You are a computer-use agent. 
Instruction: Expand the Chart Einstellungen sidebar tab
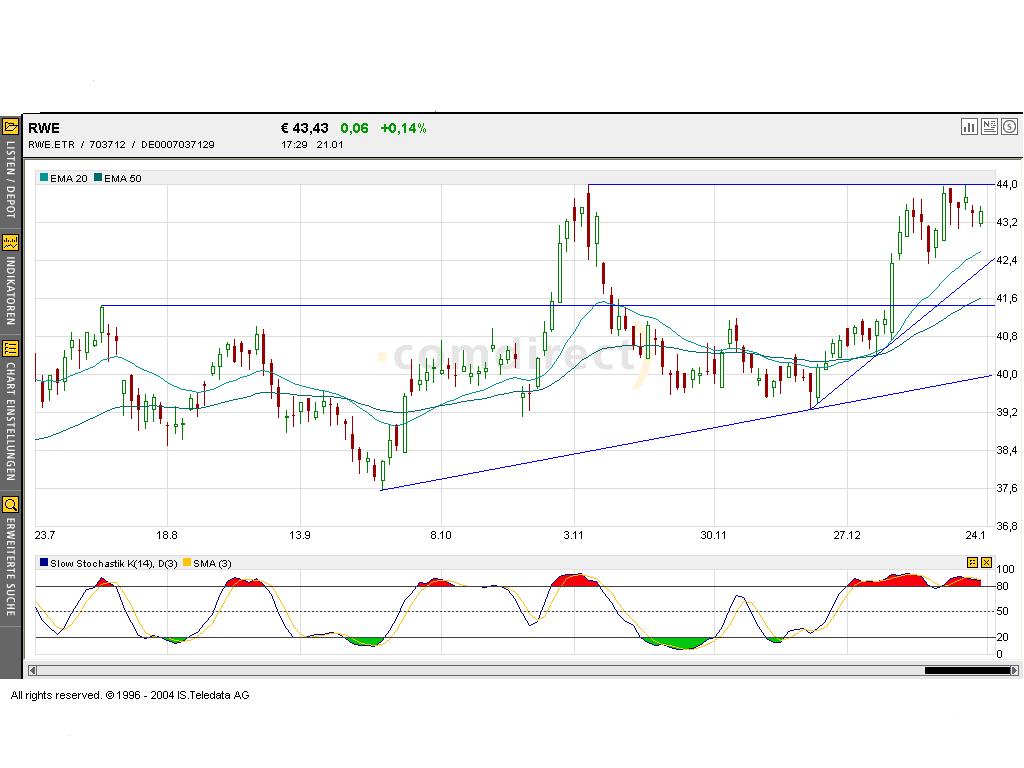[x=10, y=420]
